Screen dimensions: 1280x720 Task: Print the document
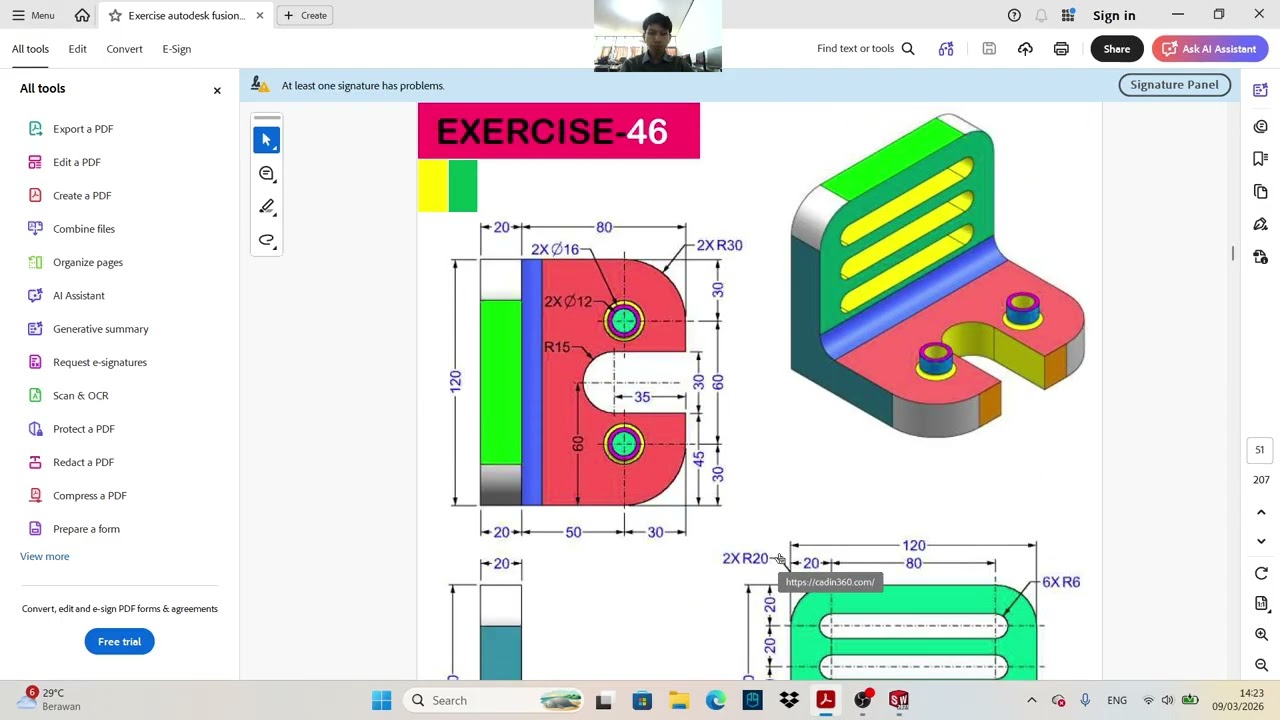coord(1061,49)
